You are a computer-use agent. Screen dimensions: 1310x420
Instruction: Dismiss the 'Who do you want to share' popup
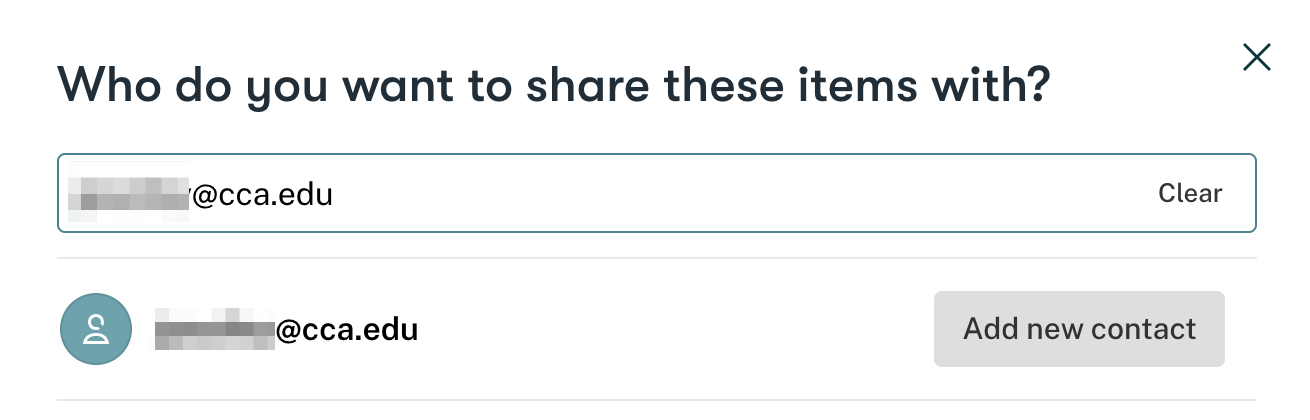pos(1256,58)
